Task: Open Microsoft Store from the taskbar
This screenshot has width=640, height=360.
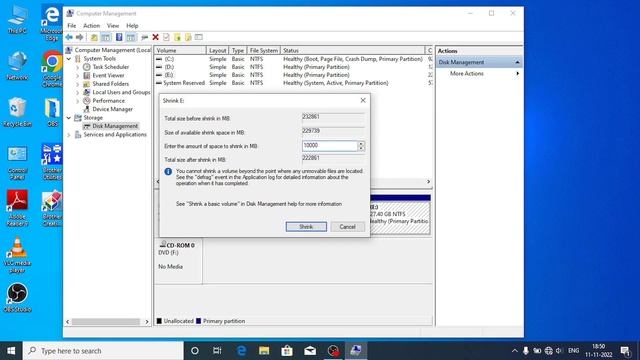Action: click(287, 351)
